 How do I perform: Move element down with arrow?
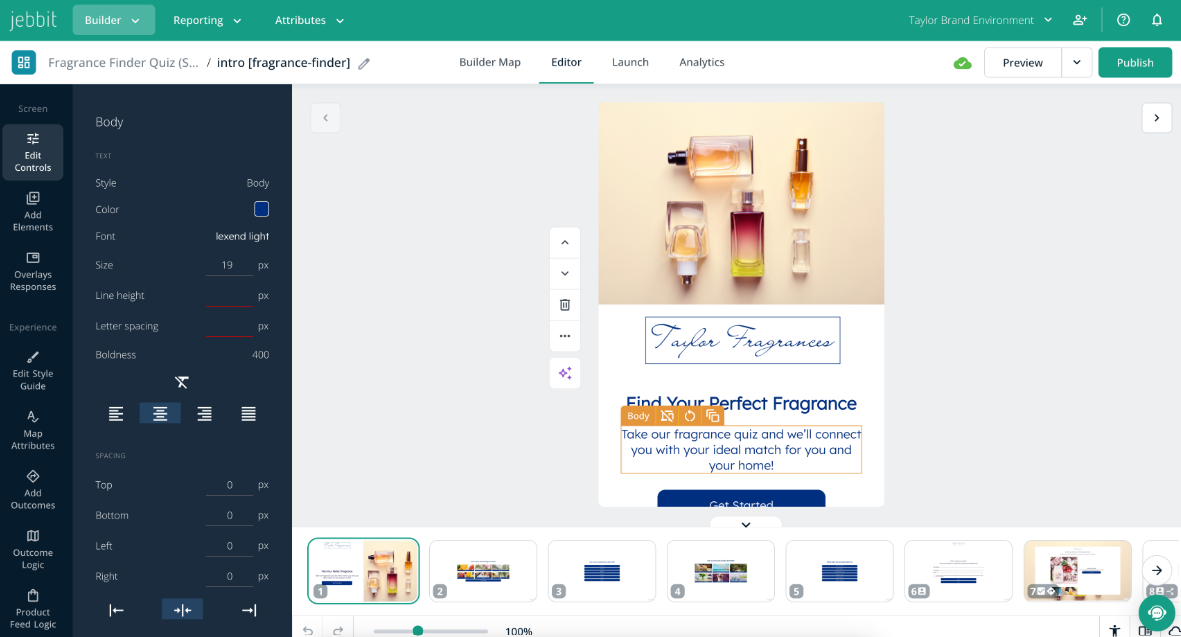tap(565, 274)
